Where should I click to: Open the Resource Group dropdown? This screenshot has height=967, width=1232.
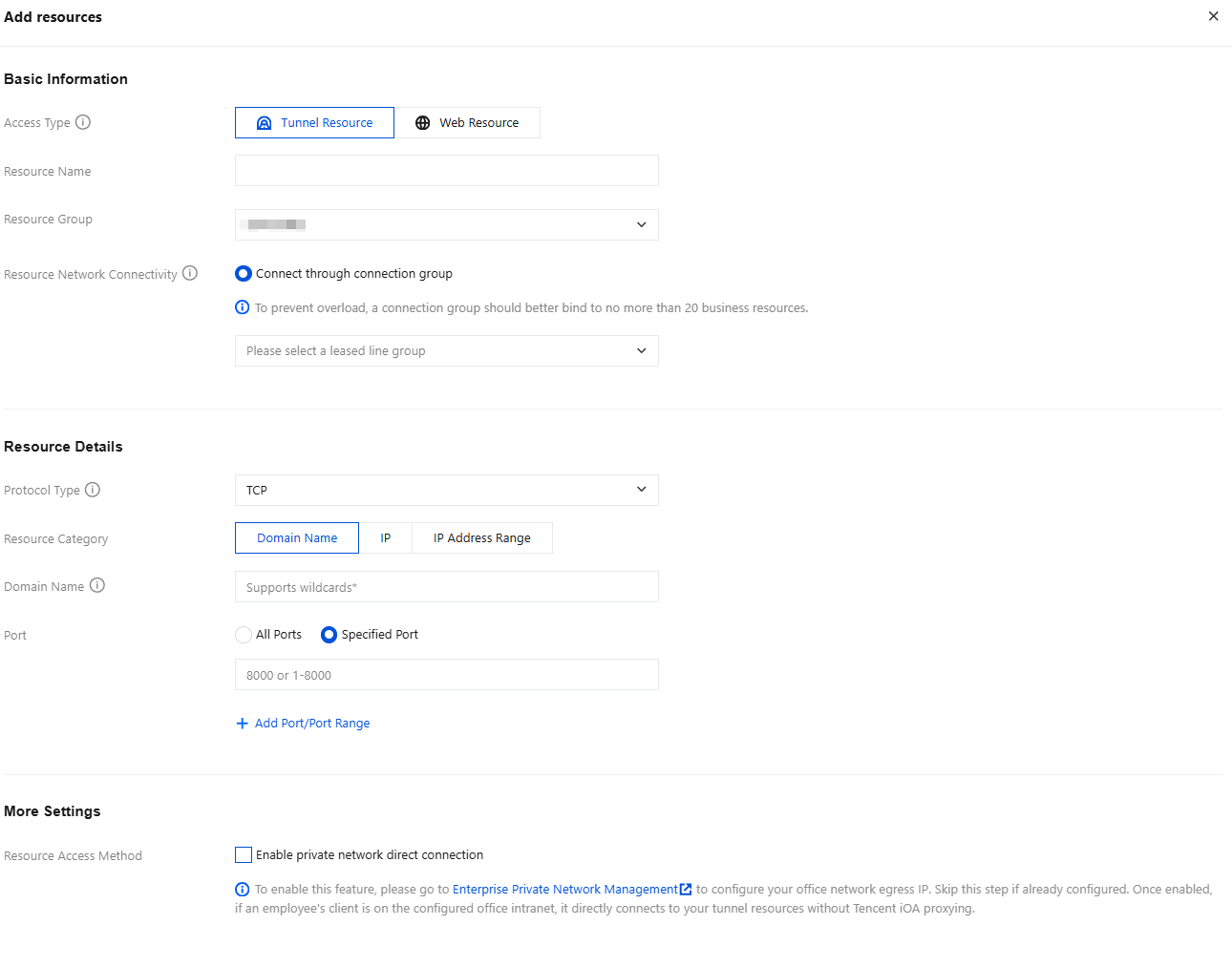point(447,225)
